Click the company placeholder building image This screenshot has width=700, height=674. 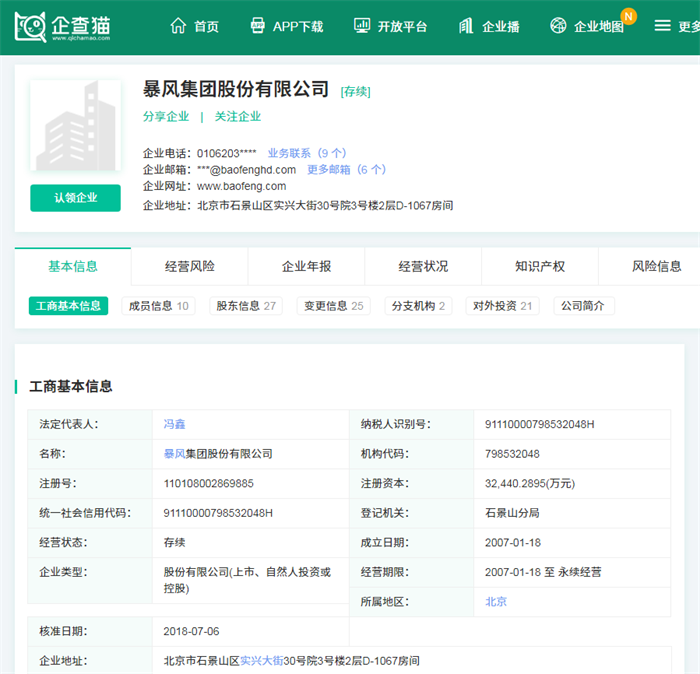point(75,125)
